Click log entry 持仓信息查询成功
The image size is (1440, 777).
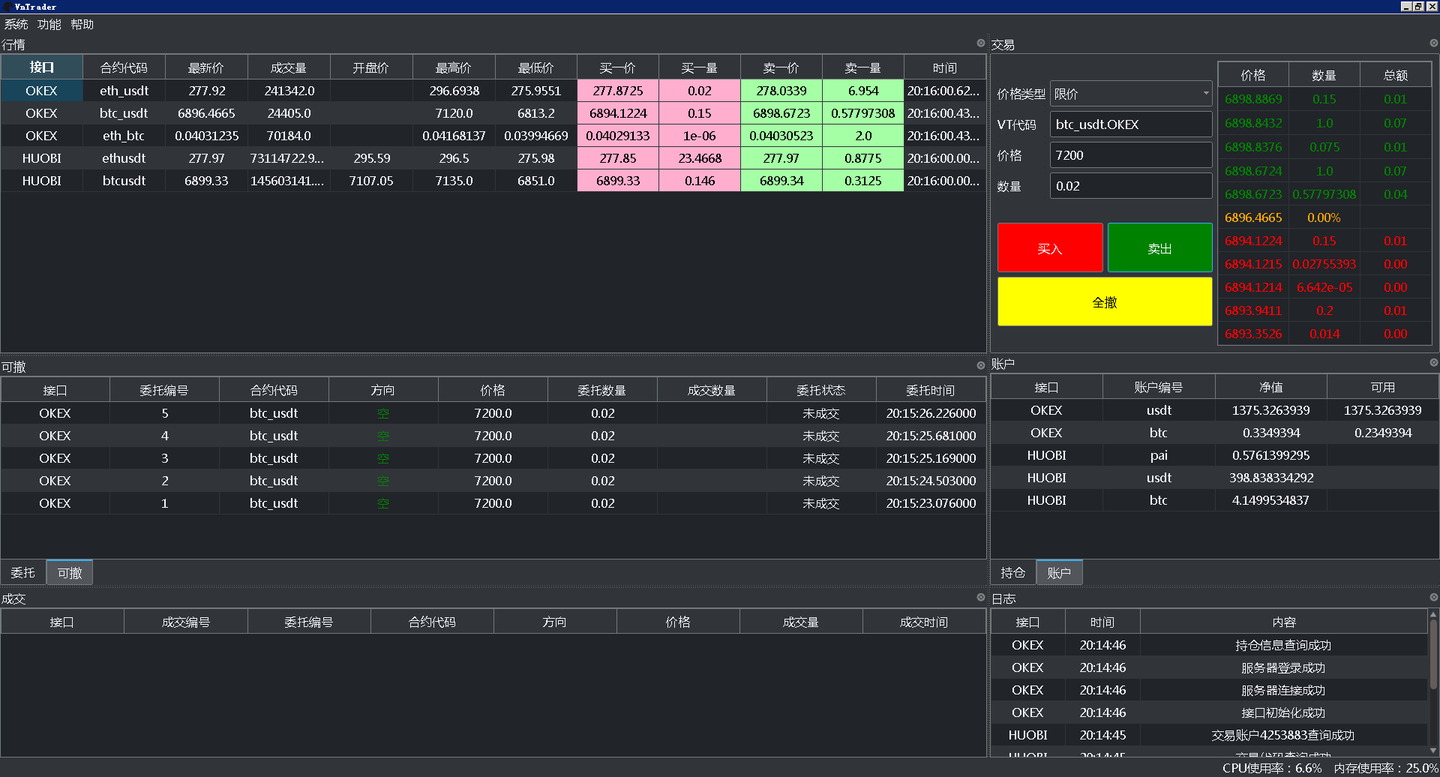tap(1284, 645)
